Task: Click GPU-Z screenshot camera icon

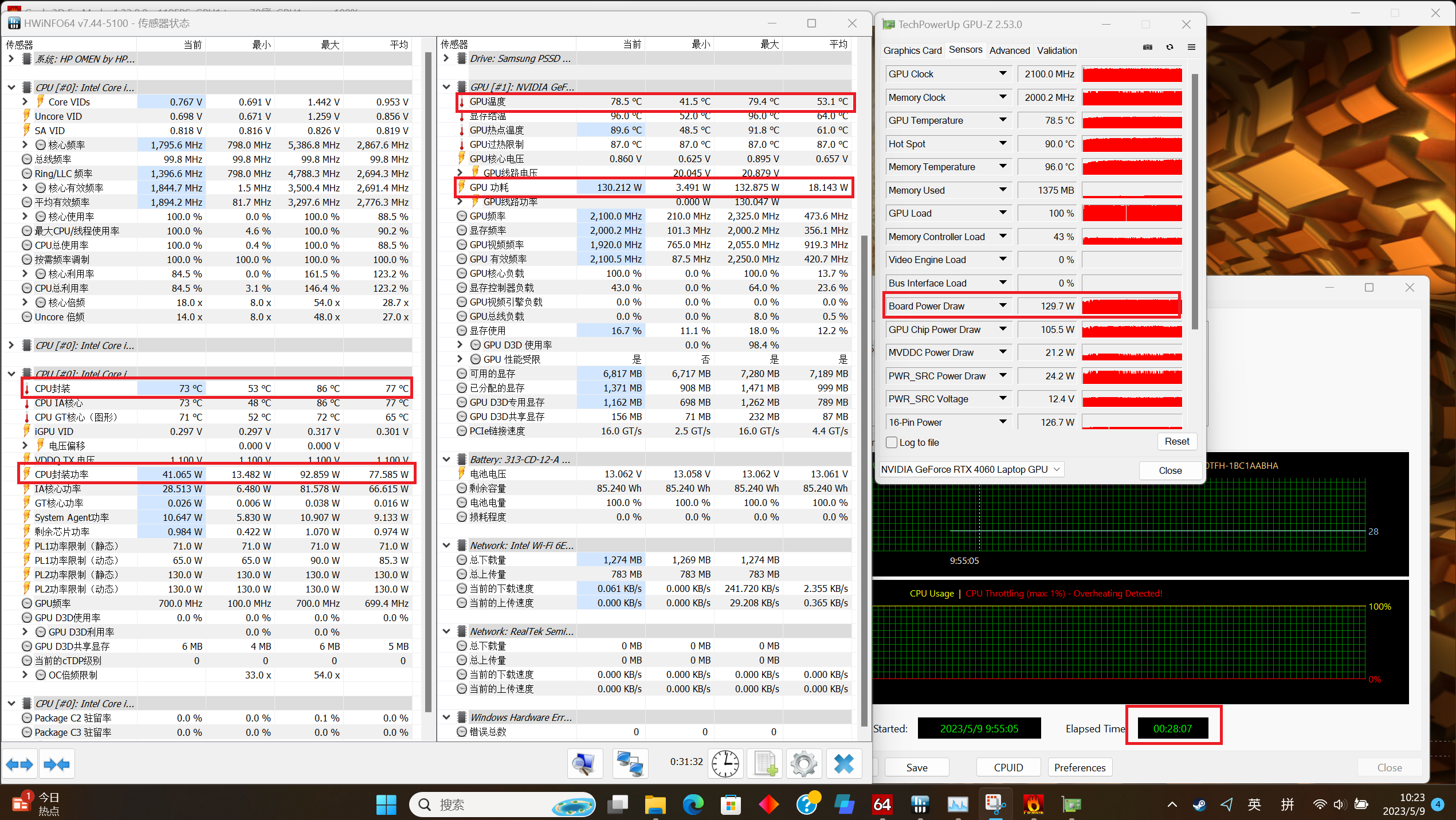Action: pos(1148,48)
